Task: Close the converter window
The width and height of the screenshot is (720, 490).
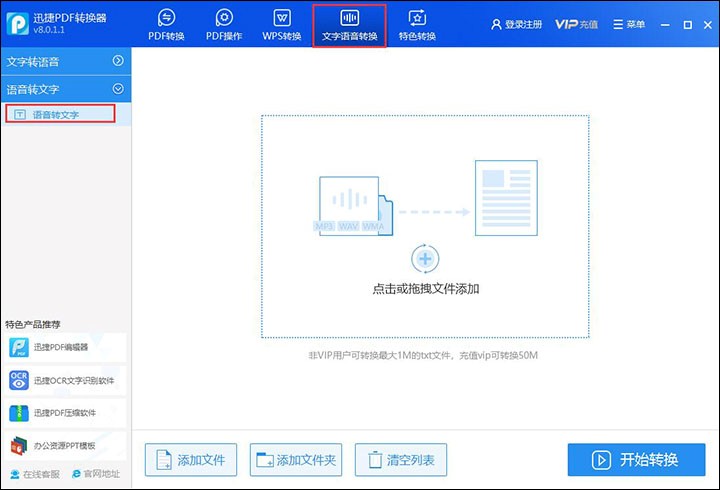Action: [x=708, y=25]
